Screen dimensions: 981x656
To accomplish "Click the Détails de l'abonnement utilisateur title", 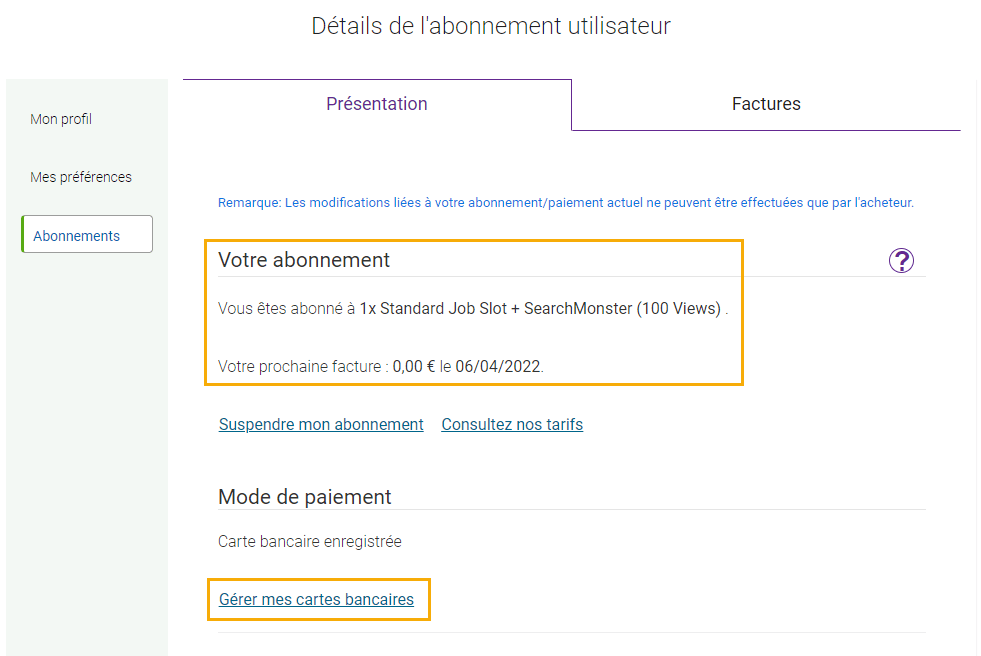I will (490, 26).
